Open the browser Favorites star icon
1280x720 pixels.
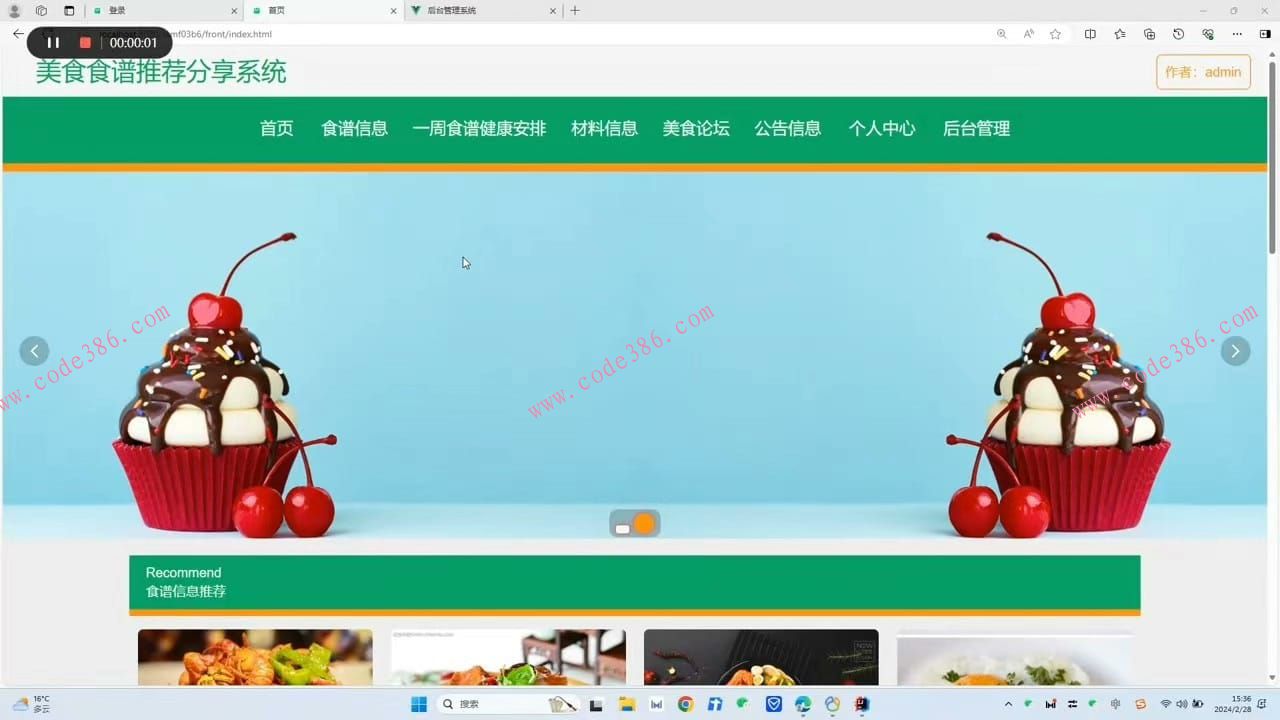click(x=1055, y=33)
